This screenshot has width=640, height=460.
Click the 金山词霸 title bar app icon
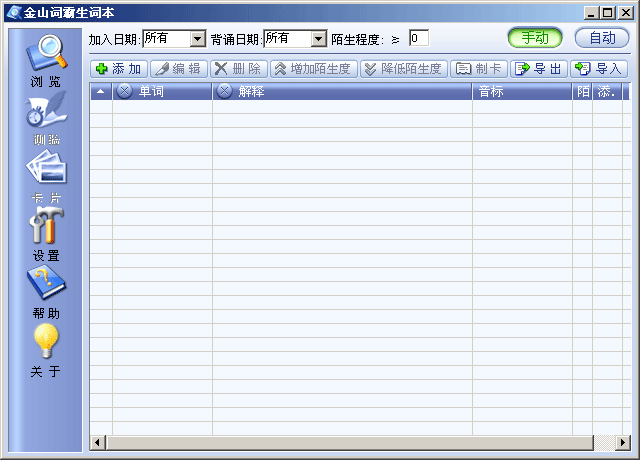pos(14,13)
